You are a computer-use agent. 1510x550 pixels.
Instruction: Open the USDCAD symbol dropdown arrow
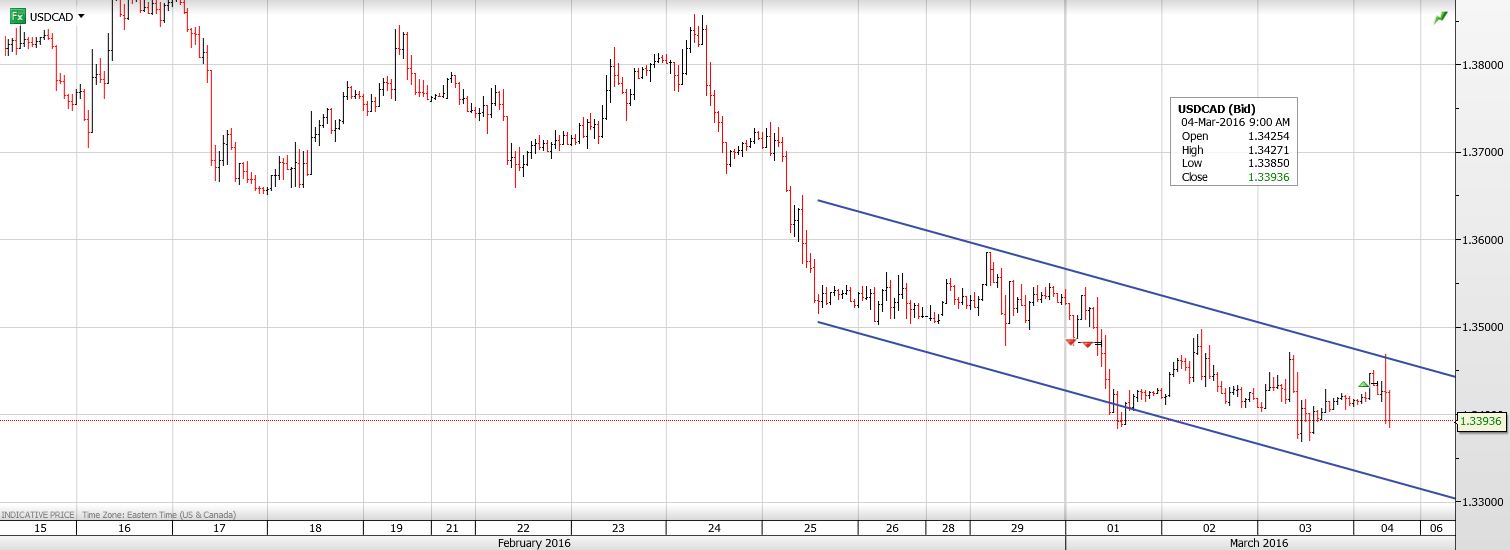[x=81, y=16]
